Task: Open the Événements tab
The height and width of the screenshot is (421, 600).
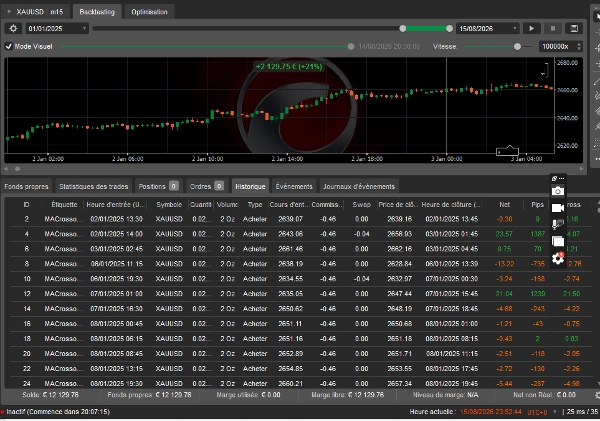Action: [294, 186]
